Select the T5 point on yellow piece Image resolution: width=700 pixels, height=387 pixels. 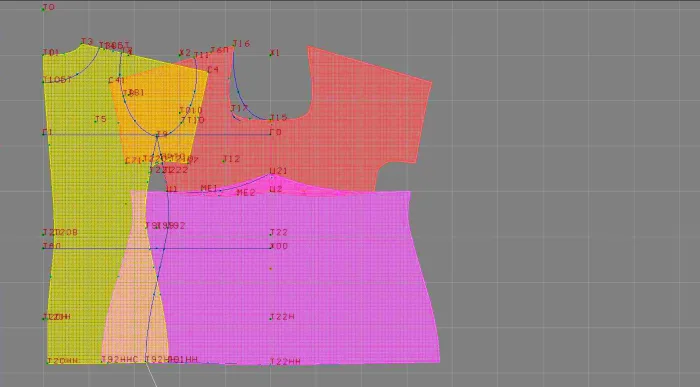click(96, 121)
